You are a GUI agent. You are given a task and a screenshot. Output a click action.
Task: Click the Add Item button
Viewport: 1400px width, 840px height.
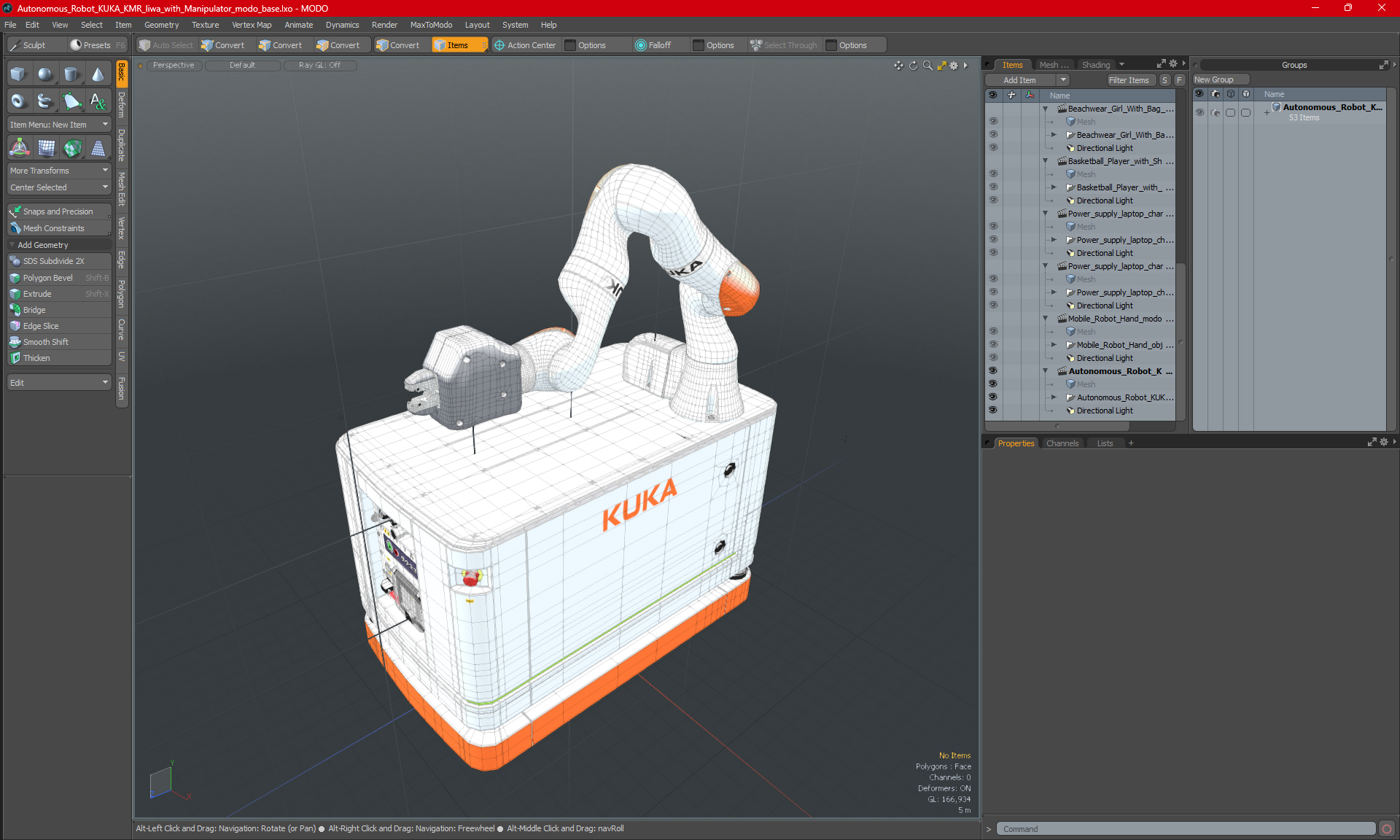1024,79
